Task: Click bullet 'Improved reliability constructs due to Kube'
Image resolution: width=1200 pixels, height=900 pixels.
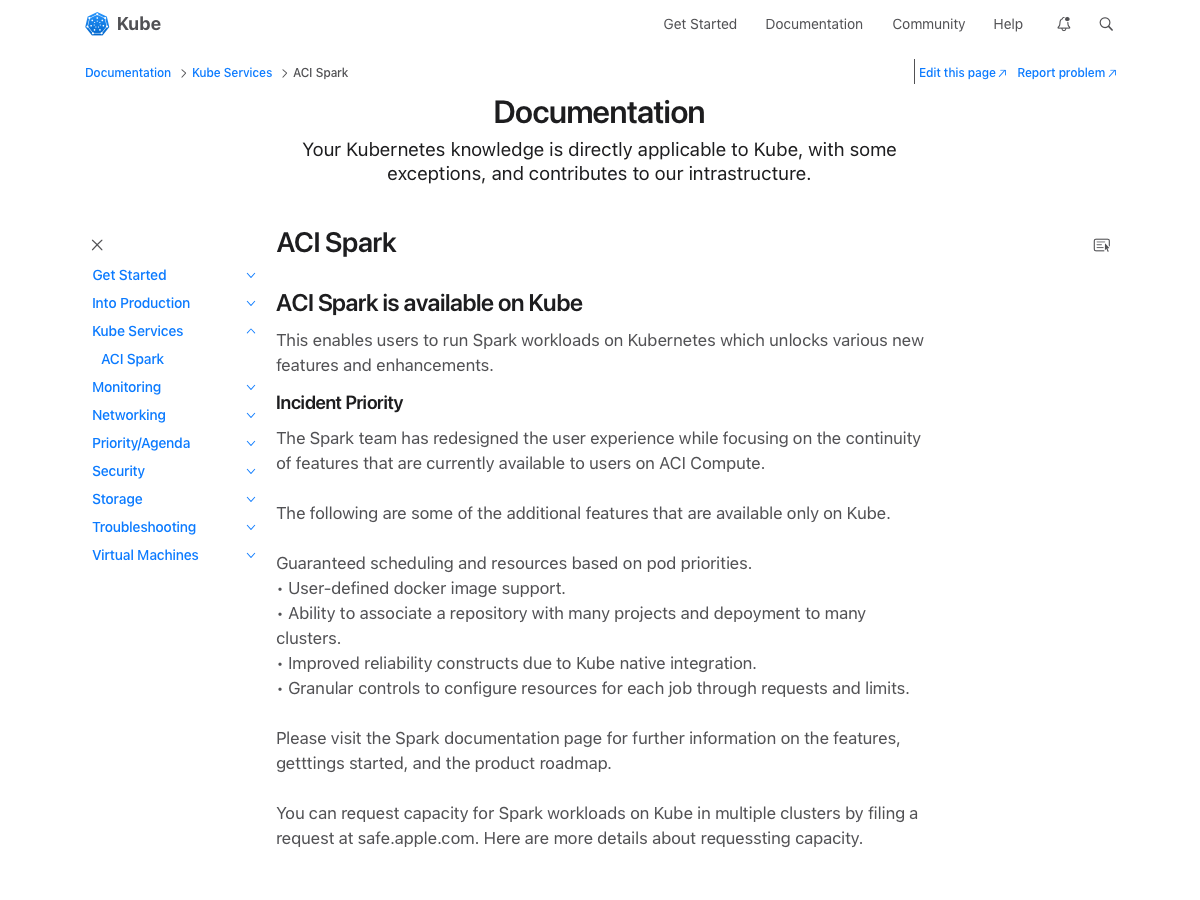Action: [x=516, y=663]
